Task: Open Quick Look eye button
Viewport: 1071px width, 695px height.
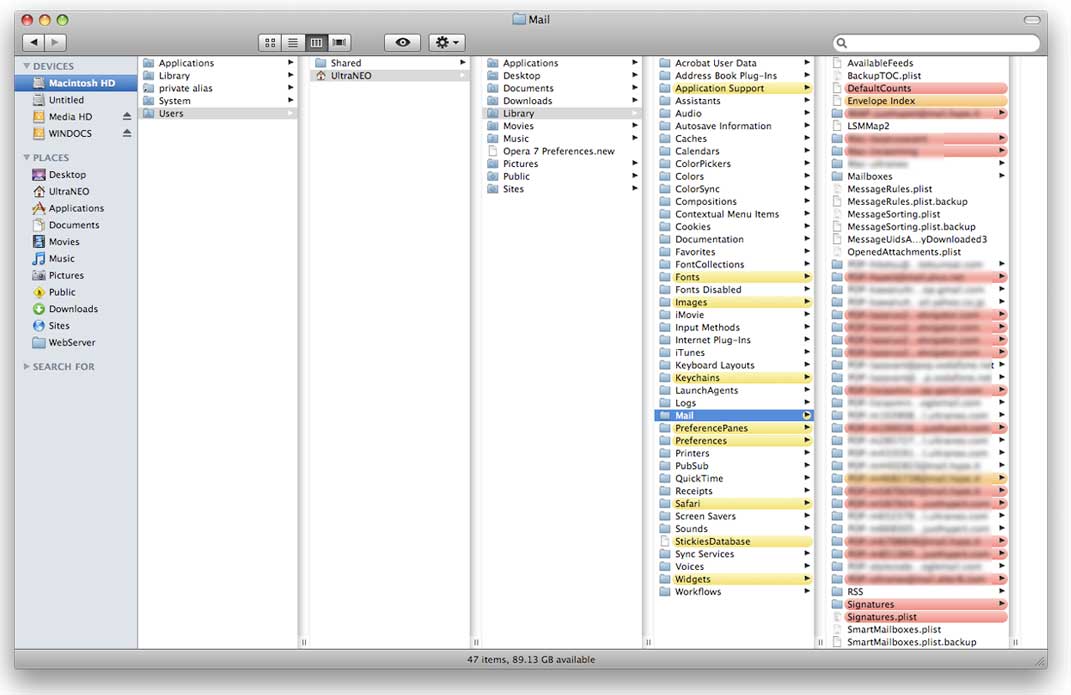Action: [402, 42]
